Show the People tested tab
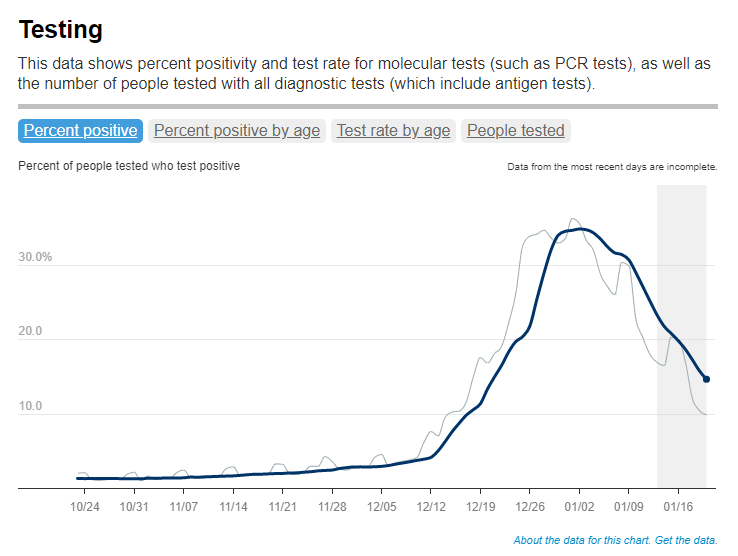Viewport: 738px width, 556px height. tap(516, 130)
